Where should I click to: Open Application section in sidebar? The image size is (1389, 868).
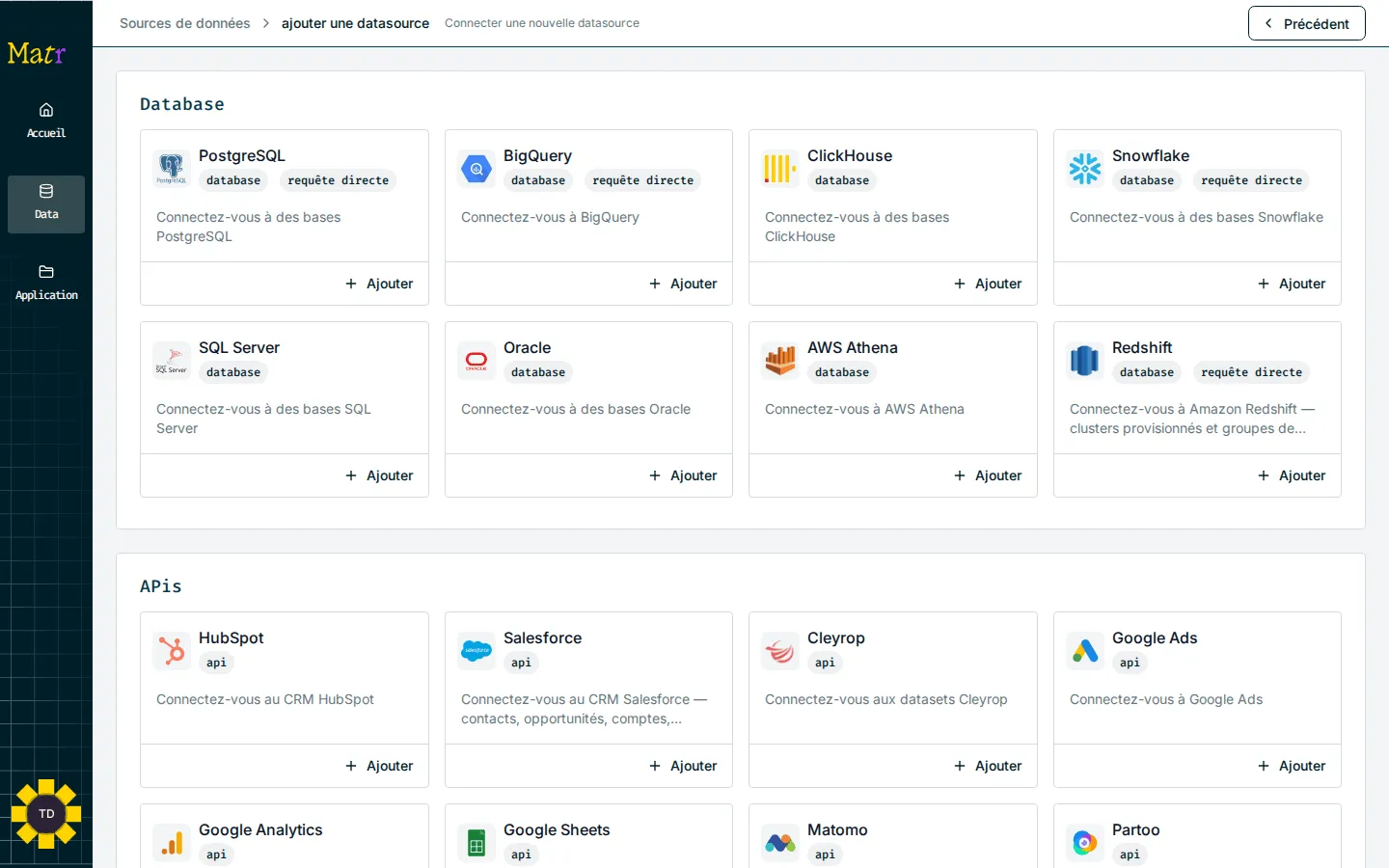46,284
